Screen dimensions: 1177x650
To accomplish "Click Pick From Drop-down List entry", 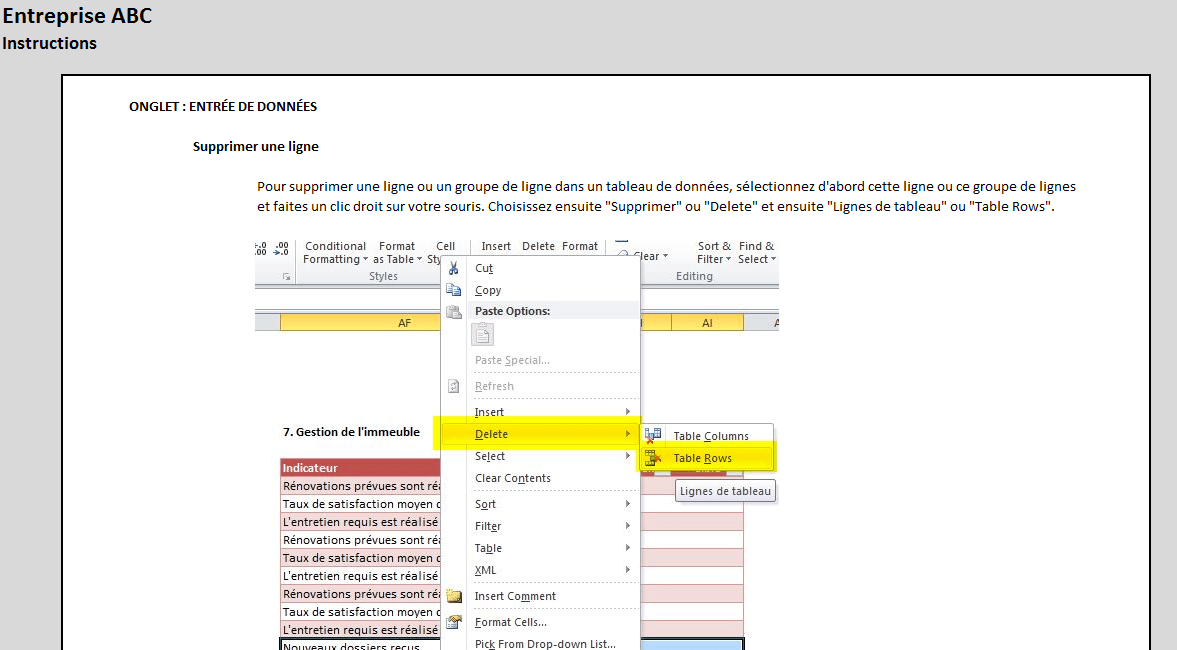I will pyautogui.click(x=544, y=643).
